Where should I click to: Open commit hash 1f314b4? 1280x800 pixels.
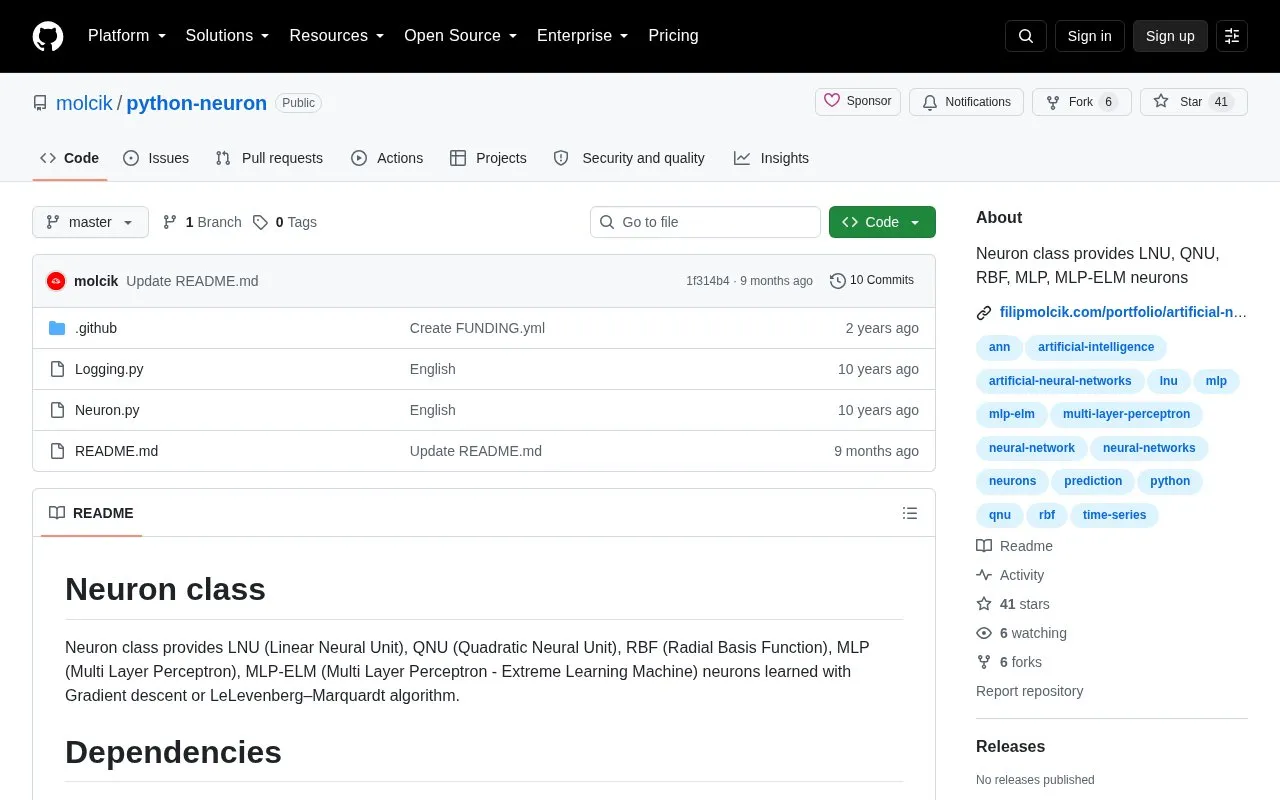tap(707, 281)
